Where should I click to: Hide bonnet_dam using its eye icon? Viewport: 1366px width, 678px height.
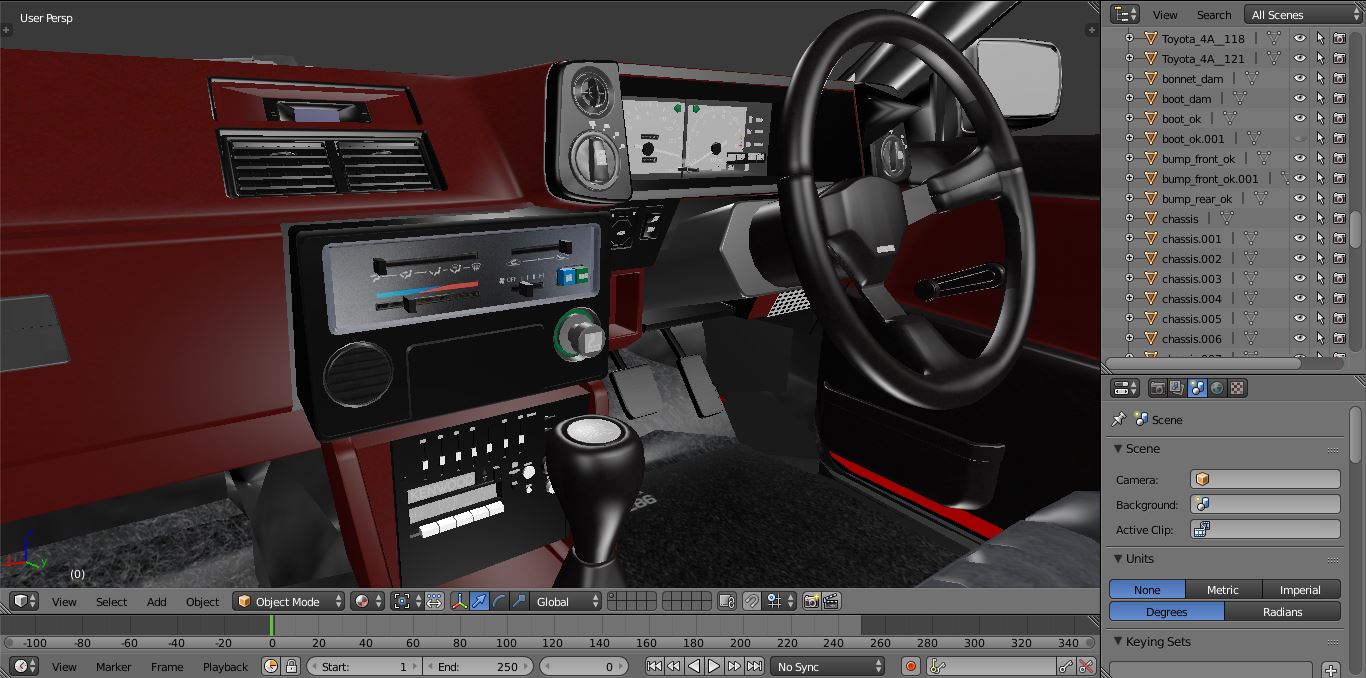tap(1299, 79)
